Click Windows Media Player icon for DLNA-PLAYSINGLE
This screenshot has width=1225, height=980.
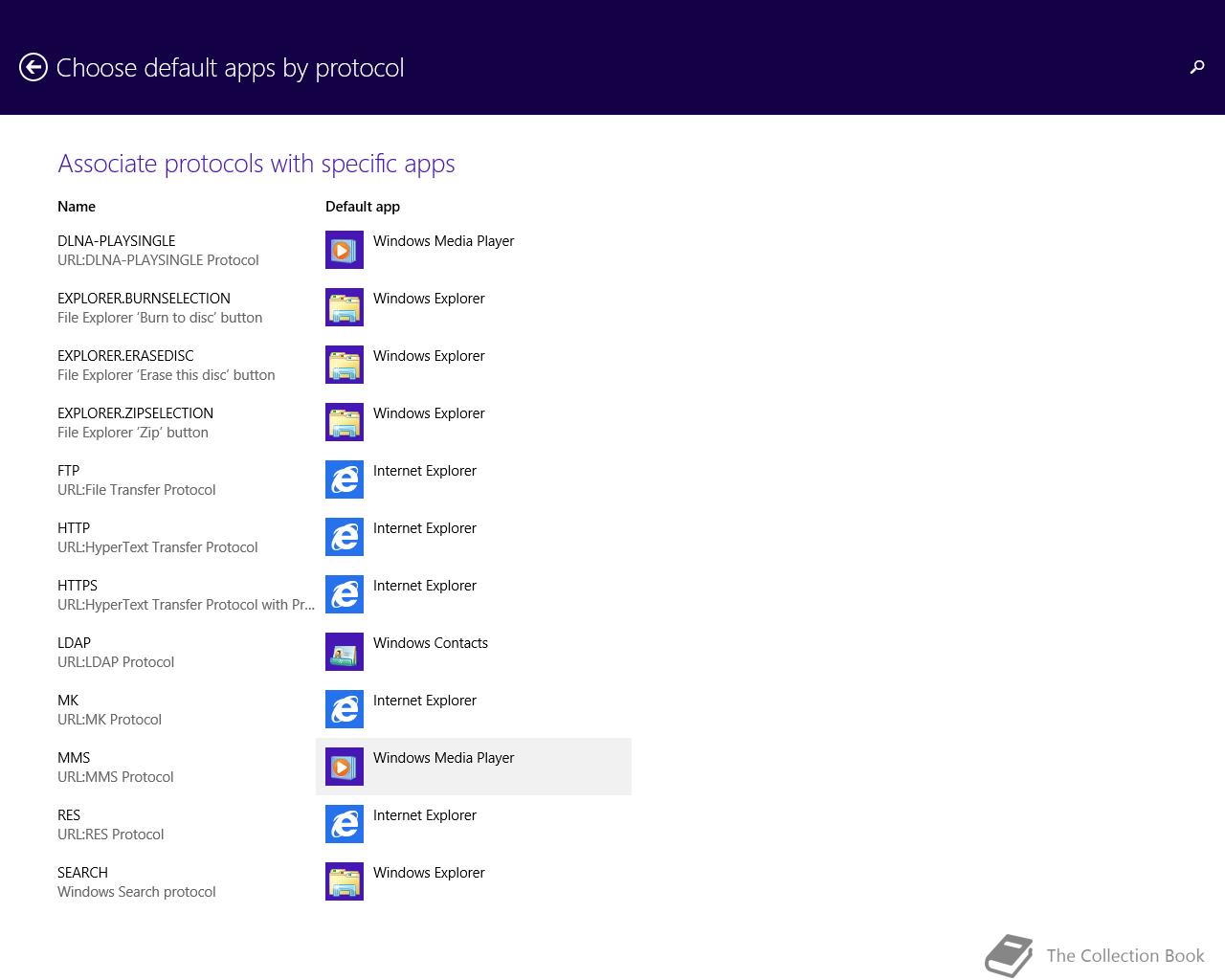pyautogui.click(x=345, y=250)
